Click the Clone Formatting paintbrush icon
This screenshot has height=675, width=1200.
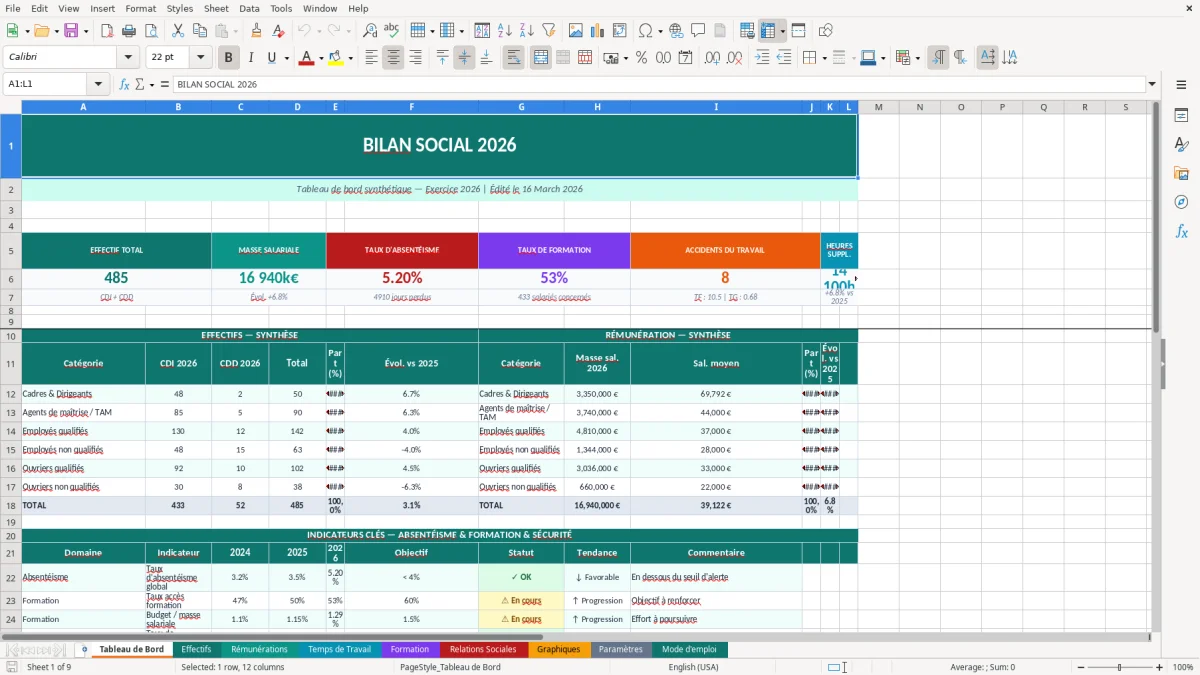256,31
